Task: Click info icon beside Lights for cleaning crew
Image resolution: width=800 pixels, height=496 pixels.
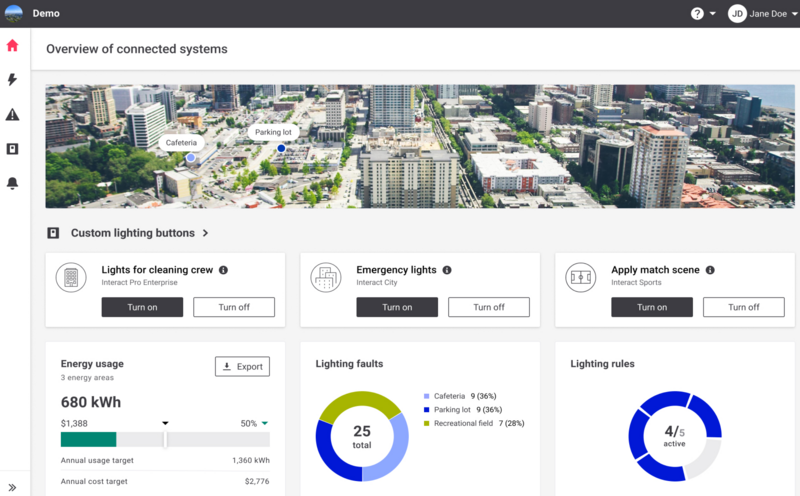Action: (x=223, y=270)
